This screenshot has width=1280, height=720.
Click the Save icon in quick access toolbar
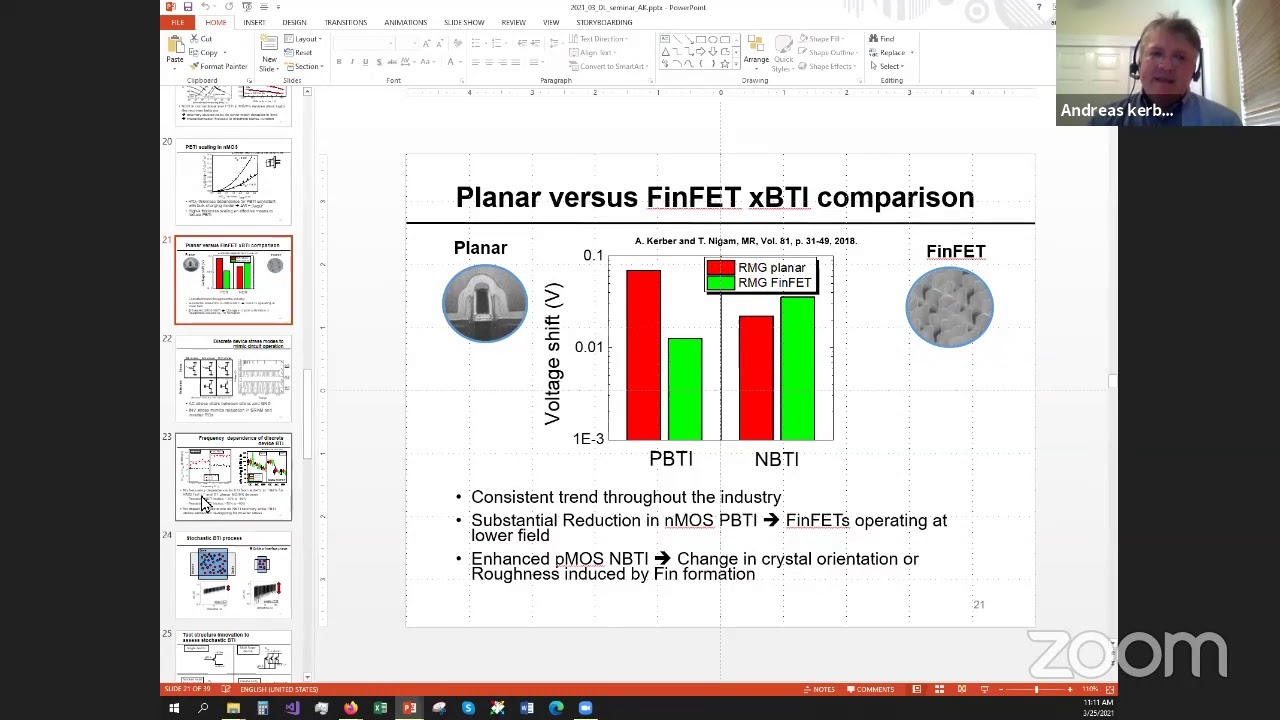pyautogui.click(x=188, y=7)
